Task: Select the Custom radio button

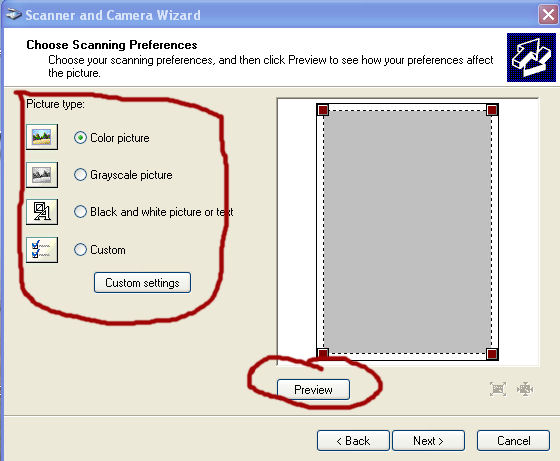Action: point(80,250)
